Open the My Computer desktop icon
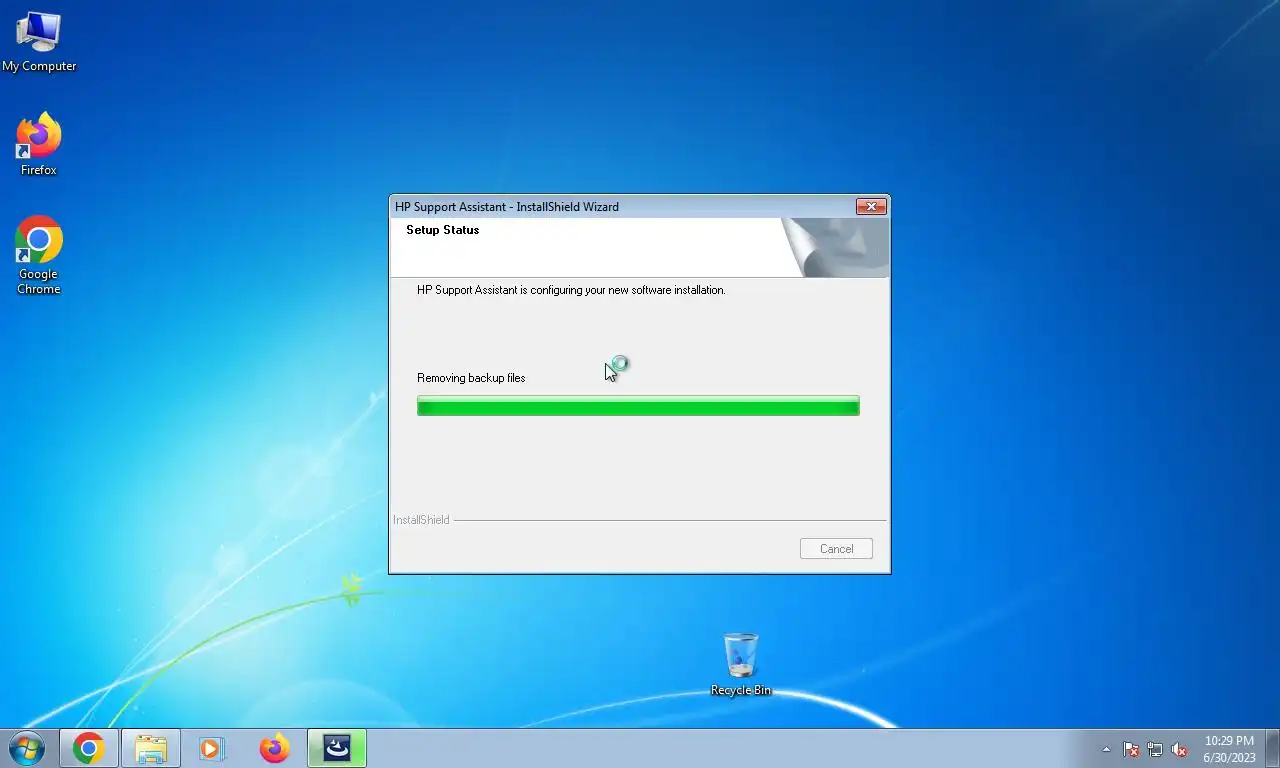1280x768 pixels. tap(39, 42)
